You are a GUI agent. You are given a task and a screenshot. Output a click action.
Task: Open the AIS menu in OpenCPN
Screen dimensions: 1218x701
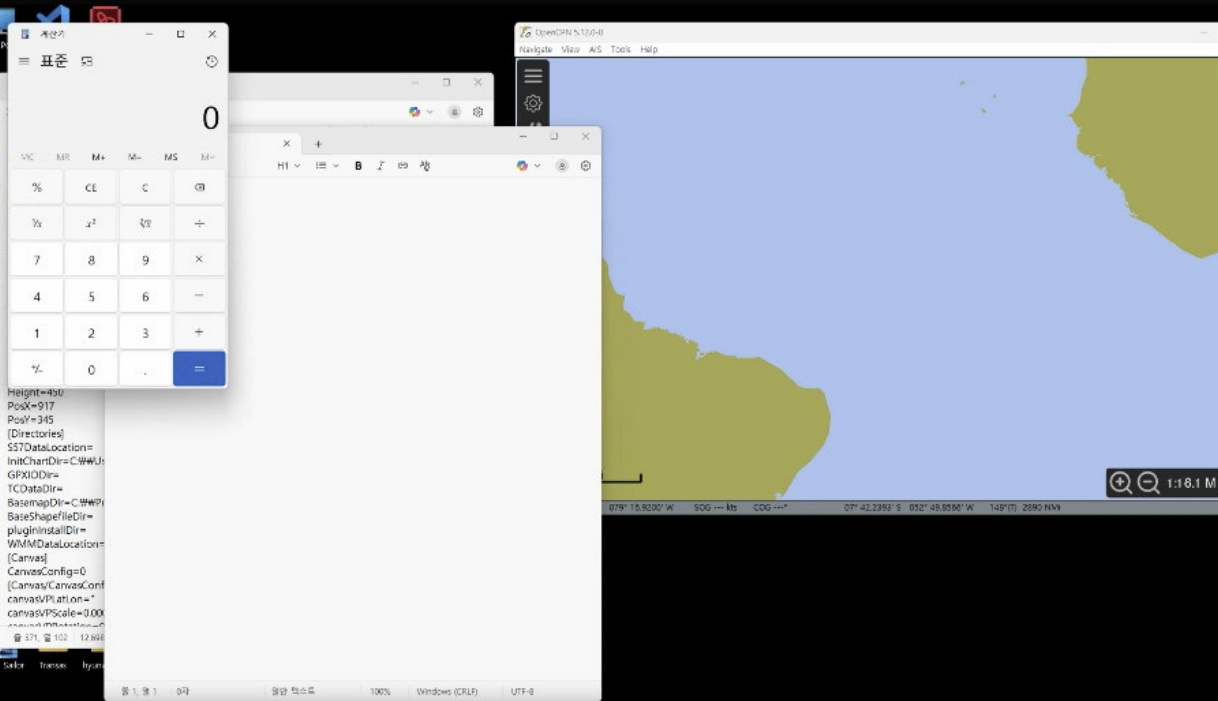[595, 49]
